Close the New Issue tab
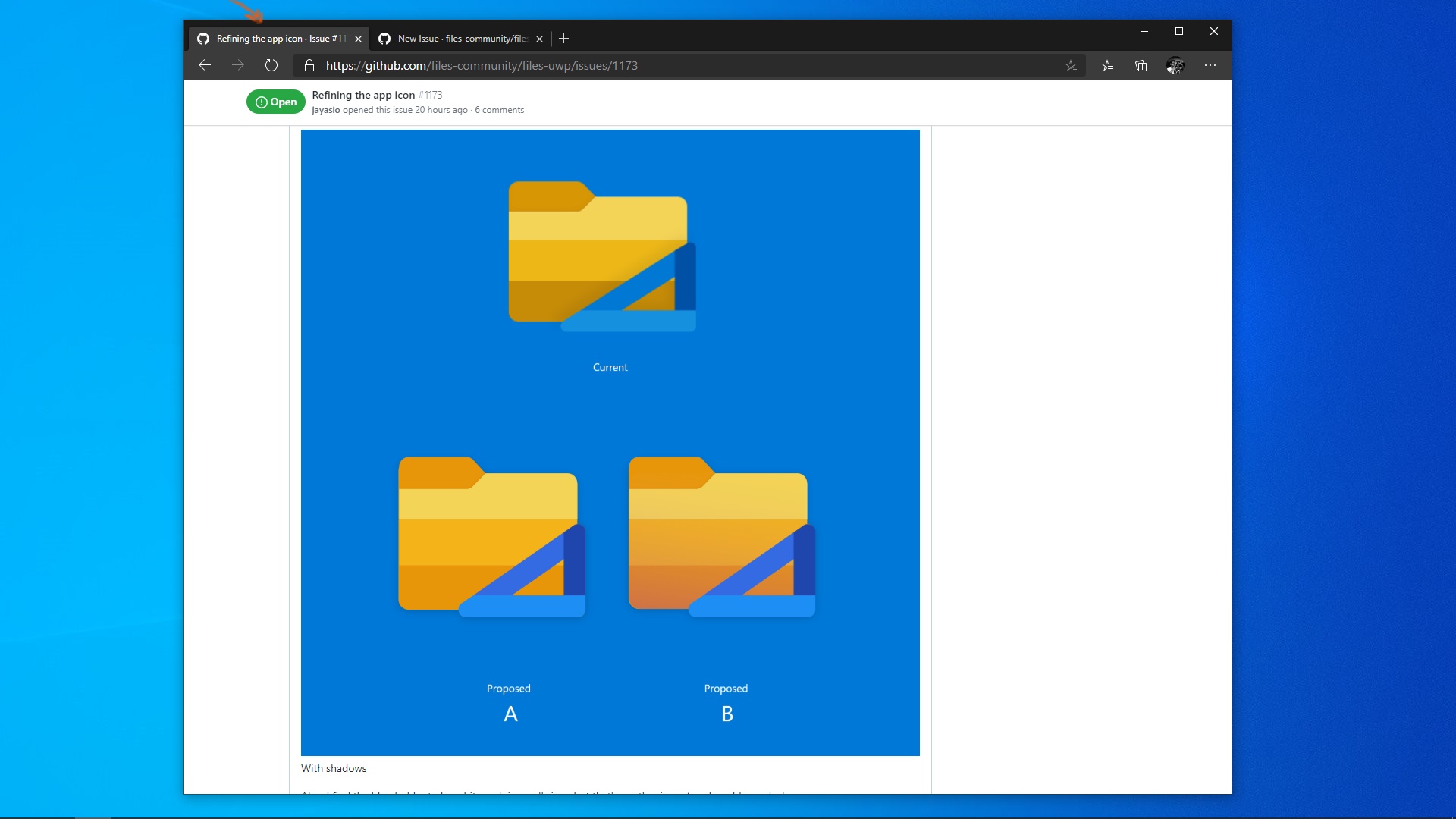The height and width of the screenshot is (819, 1456). pos(540,39)
